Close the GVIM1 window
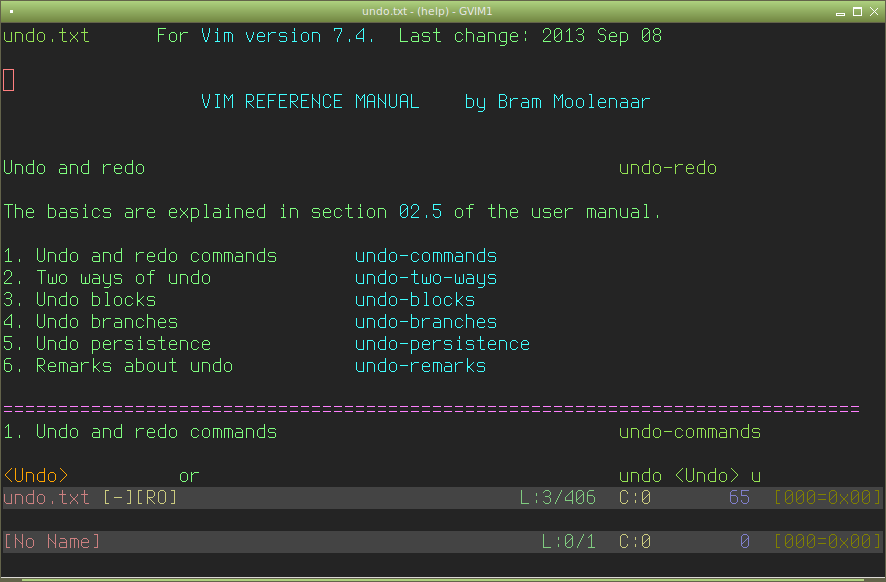 873,11
